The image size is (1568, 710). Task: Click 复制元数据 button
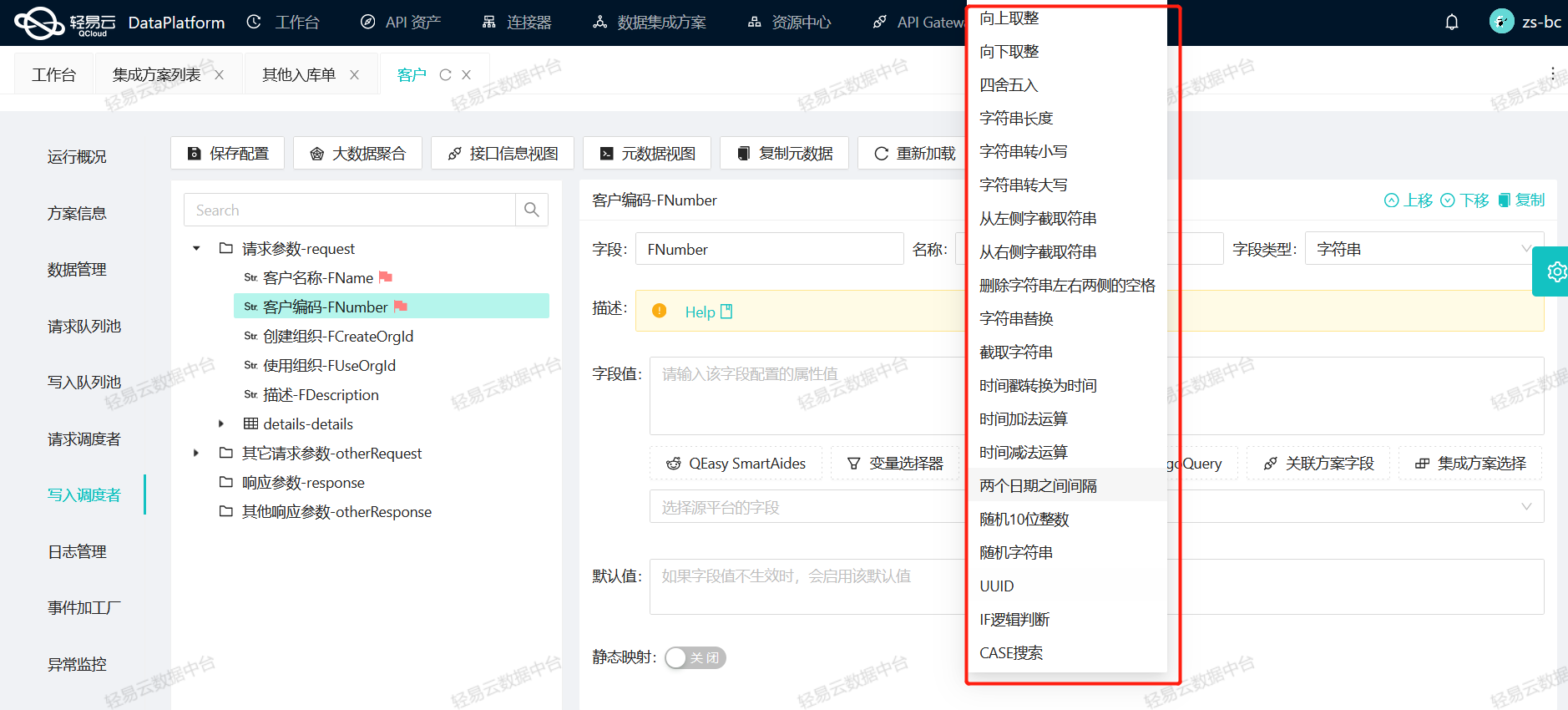tap(785, 153)
